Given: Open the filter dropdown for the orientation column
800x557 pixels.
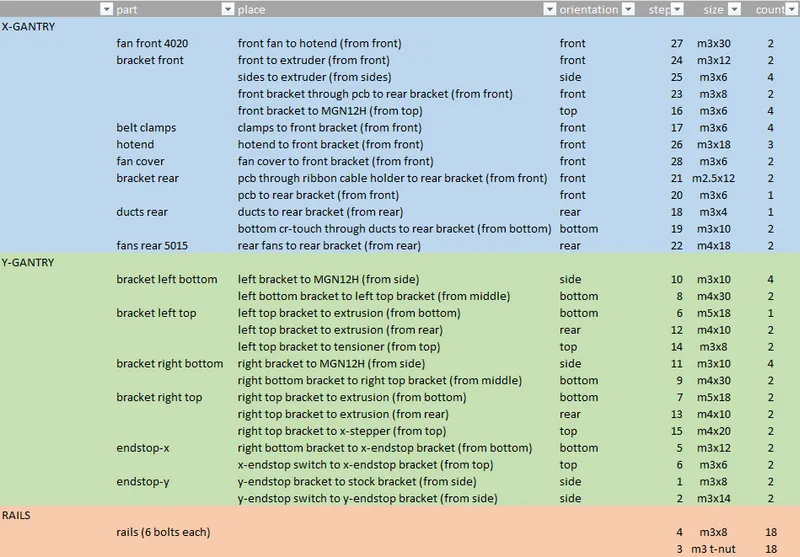Looking at the screenshot, I should 629,9.
